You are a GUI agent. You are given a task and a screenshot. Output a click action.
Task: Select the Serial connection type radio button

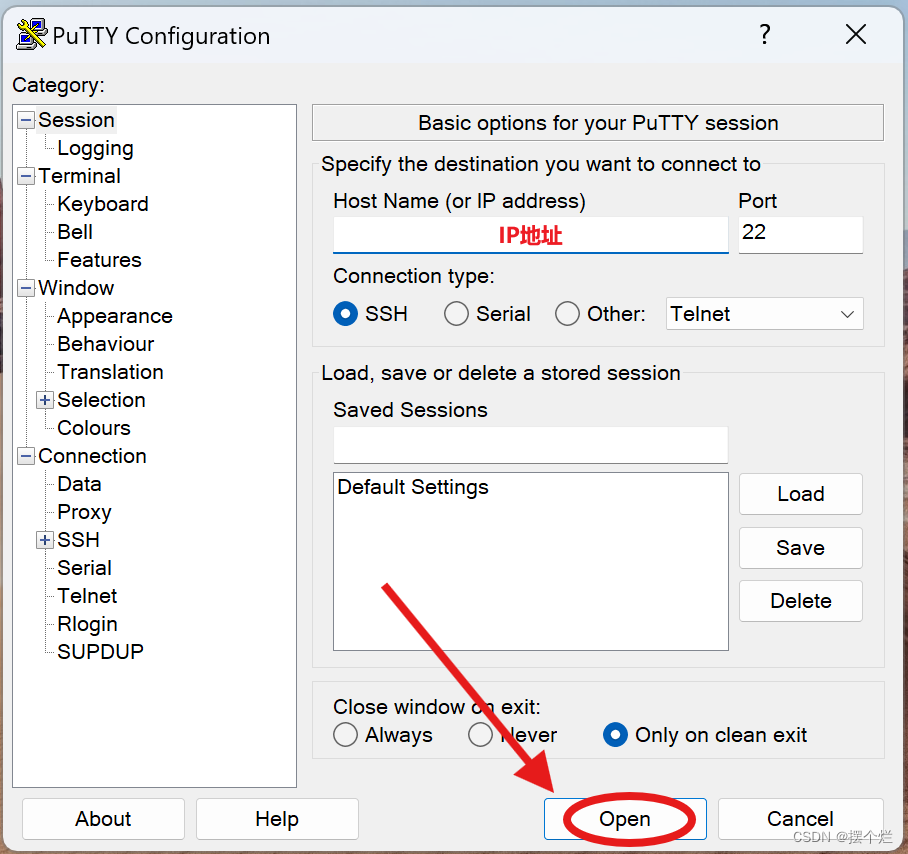456,314
